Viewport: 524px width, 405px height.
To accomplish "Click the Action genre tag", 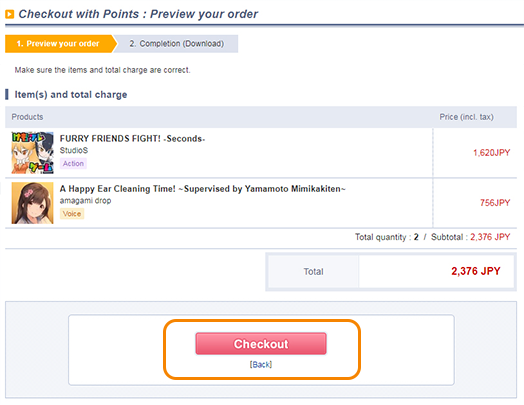I will (x=73, y=163).
